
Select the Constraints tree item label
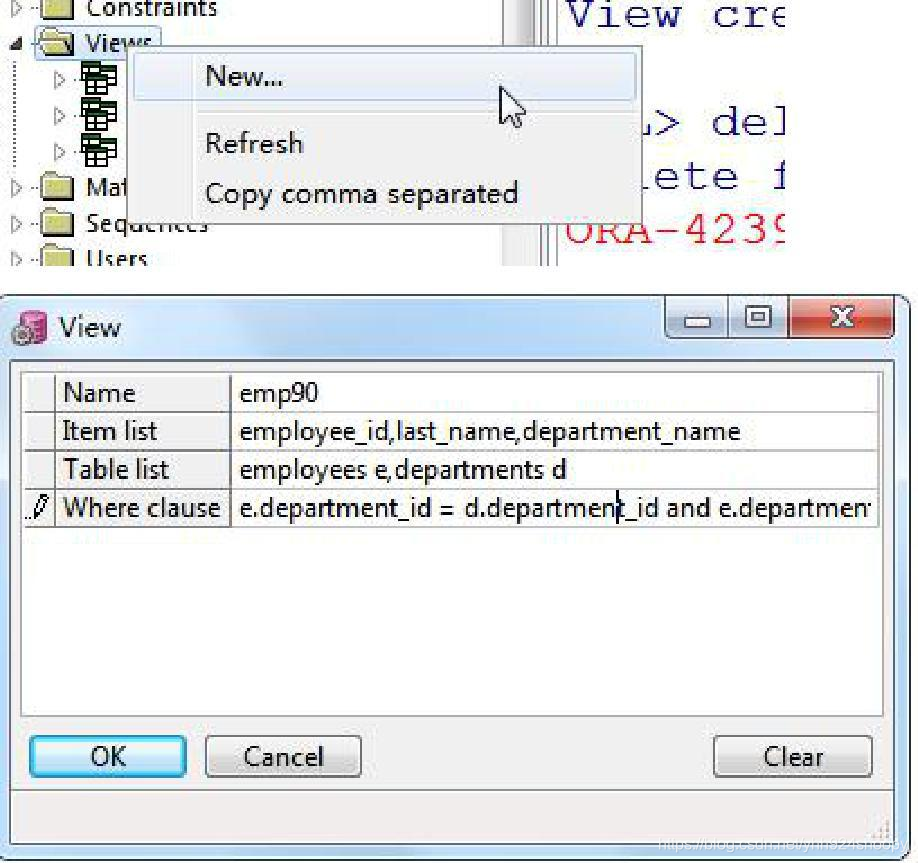[152, 8]
